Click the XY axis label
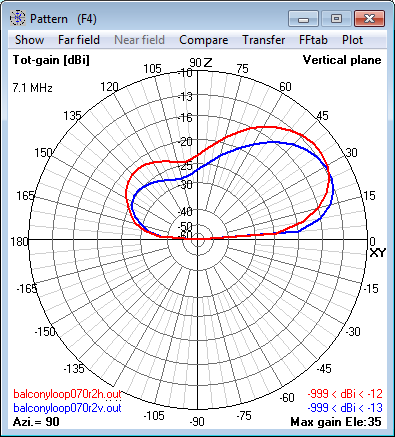 (x=378, y=253)
